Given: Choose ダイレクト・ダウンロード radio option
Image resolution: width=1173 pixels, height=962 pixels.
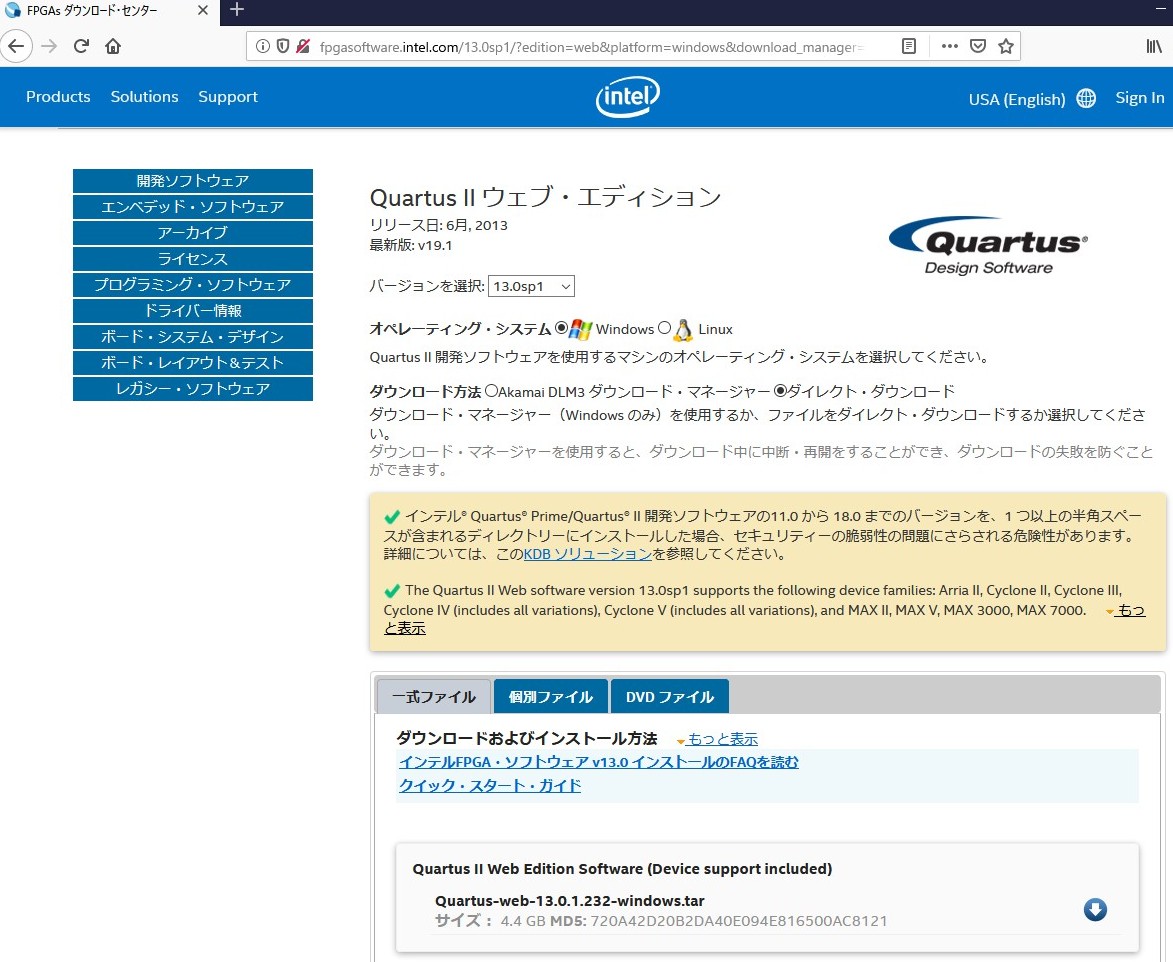Looking at the screenshot, I should [x=780, y=390].
